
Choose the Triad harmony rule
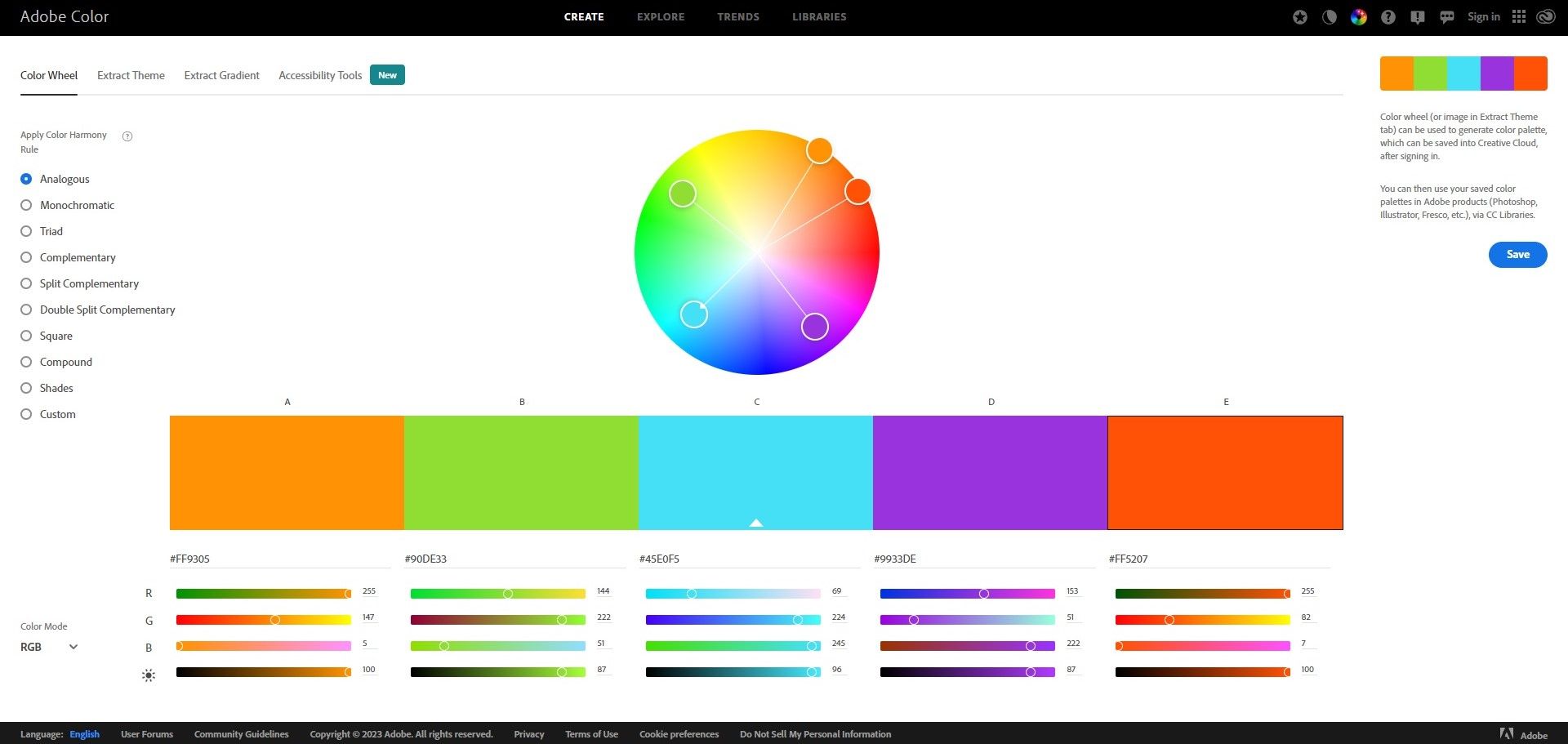tap(42, 231)
